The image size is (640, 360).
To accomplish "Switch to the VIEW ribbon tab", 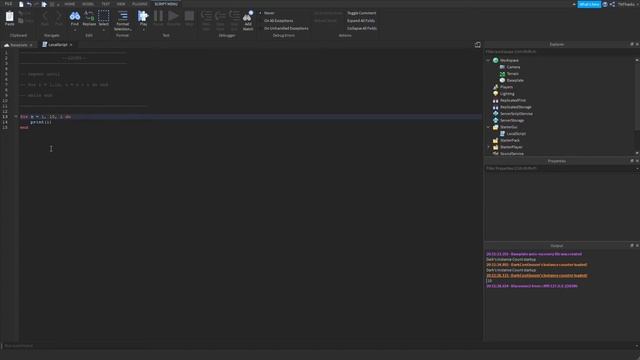I will coord(121,4).
